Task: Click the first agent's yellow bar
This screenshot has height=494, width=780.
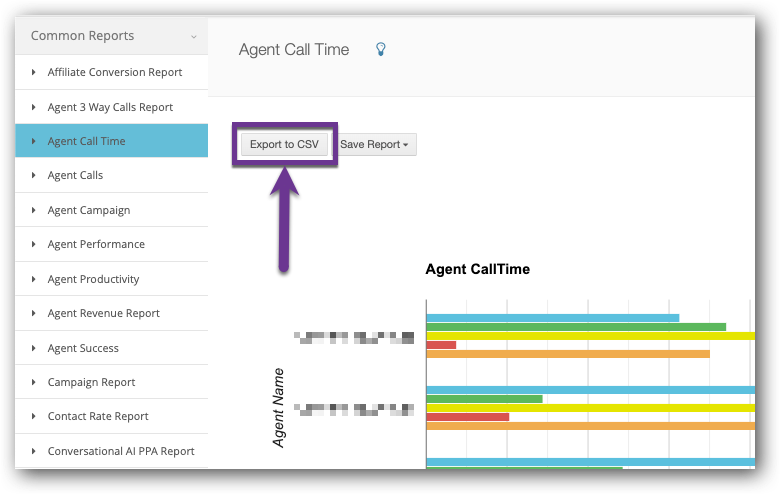Action: (x=590, y=336)
